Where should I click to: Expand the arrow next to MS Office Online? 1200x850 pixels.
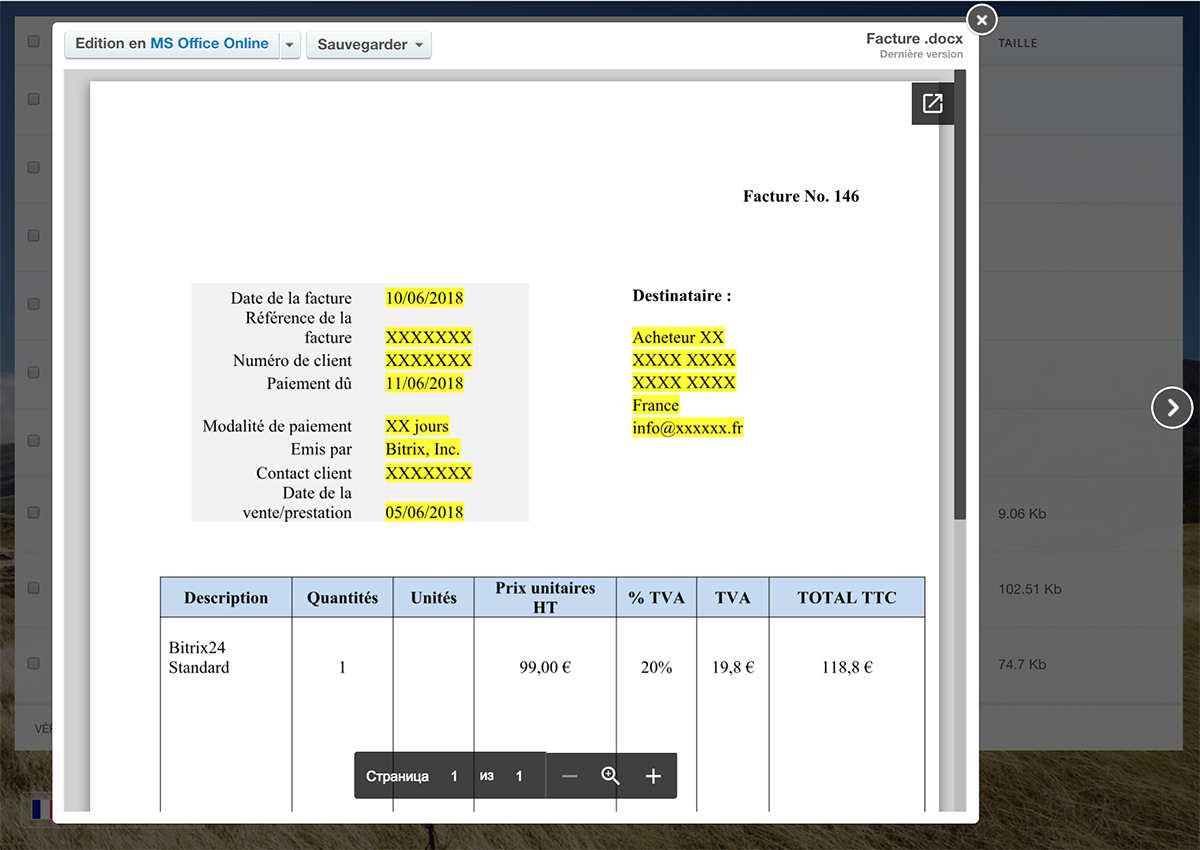click(289, 45)
